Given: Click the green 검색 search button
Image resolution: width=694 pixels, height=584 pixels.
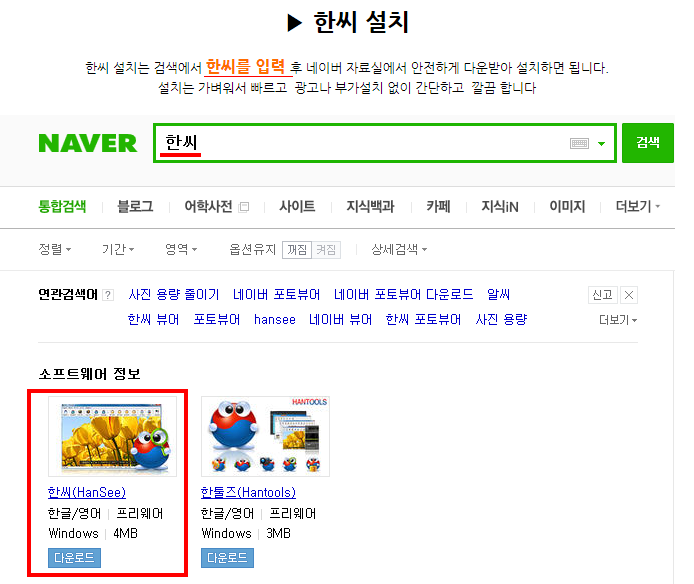Looking at the screenshot, I should 648,143.
